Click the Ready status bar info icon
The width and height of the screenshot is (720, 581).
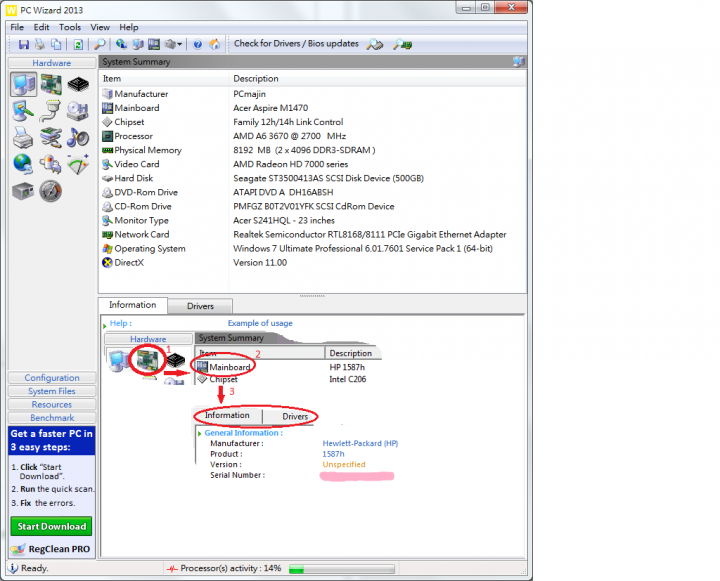tap(13, 568)
